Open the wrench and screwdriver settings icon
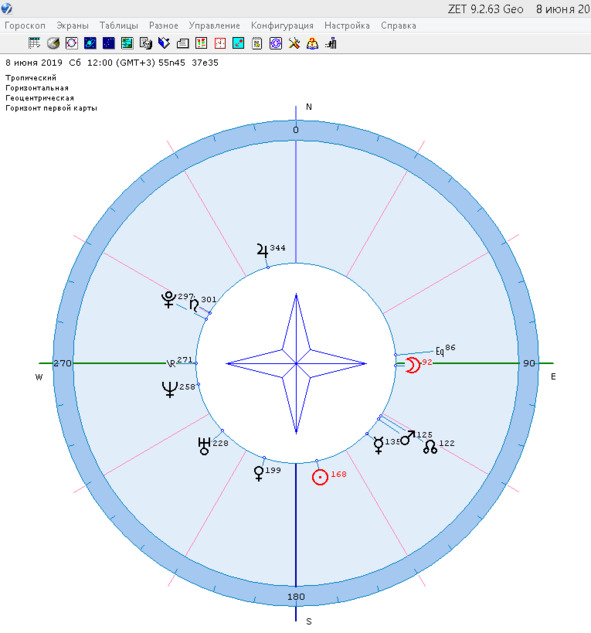The width and height of the screenshot is (591, 633). click(294, 43)
